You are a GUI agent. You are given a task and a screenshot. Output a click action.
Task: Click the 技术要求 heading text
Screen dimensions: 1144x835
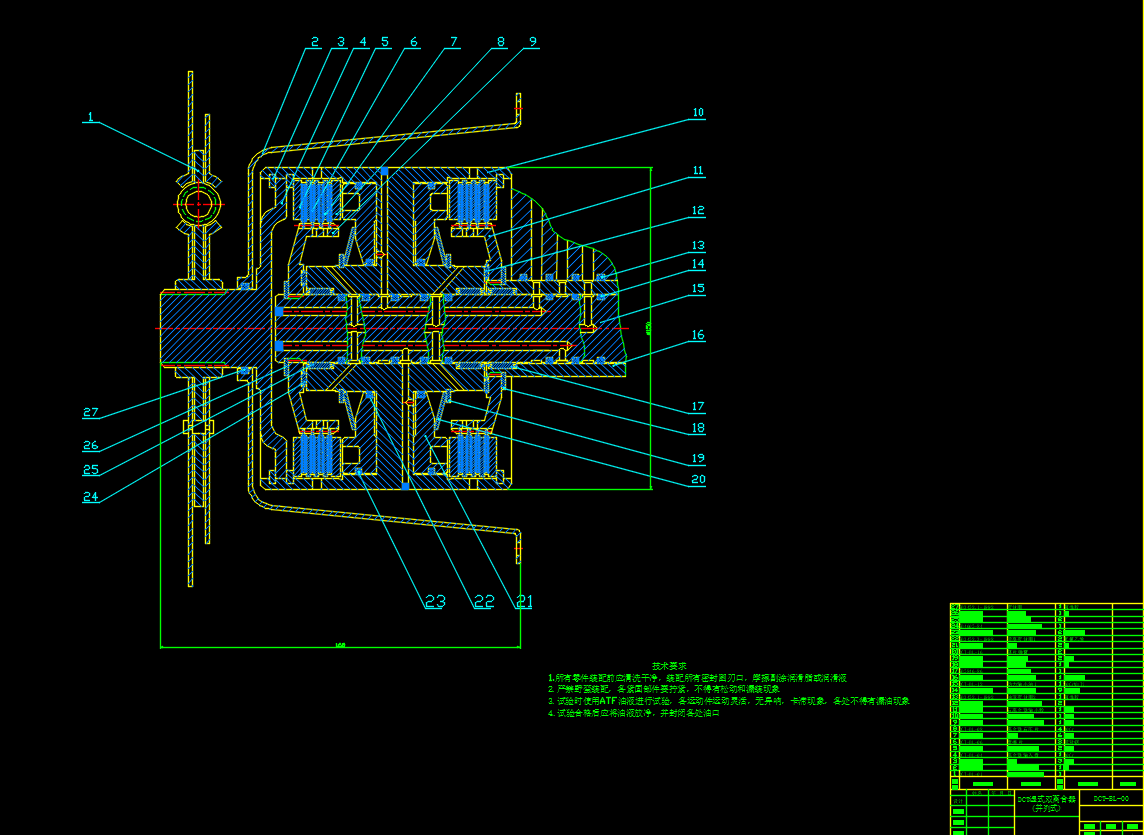point(670,665)
